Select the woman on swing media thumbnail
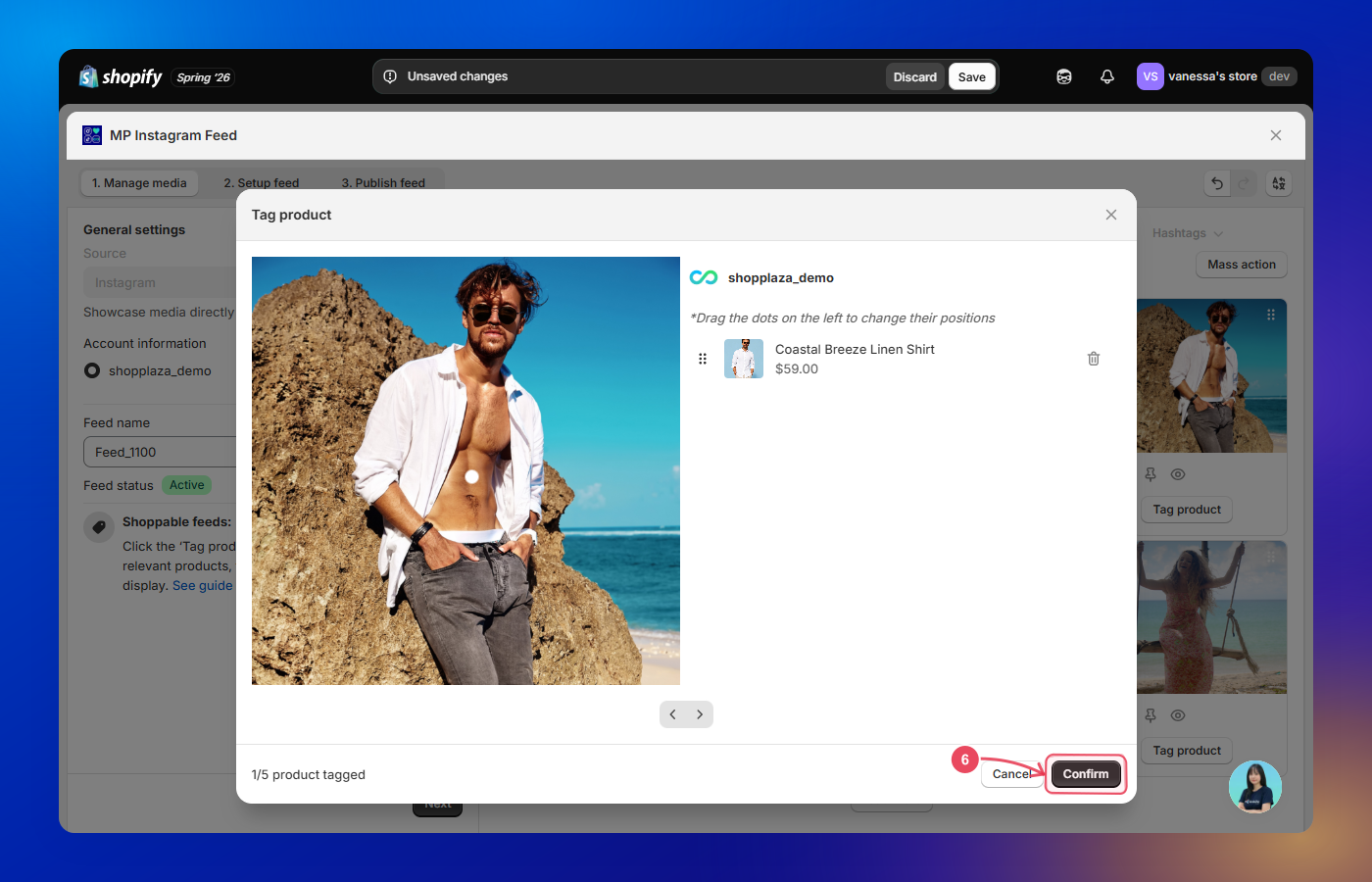The width and height of the screenshot is (1372, 882). click(x=1211, y=617)
